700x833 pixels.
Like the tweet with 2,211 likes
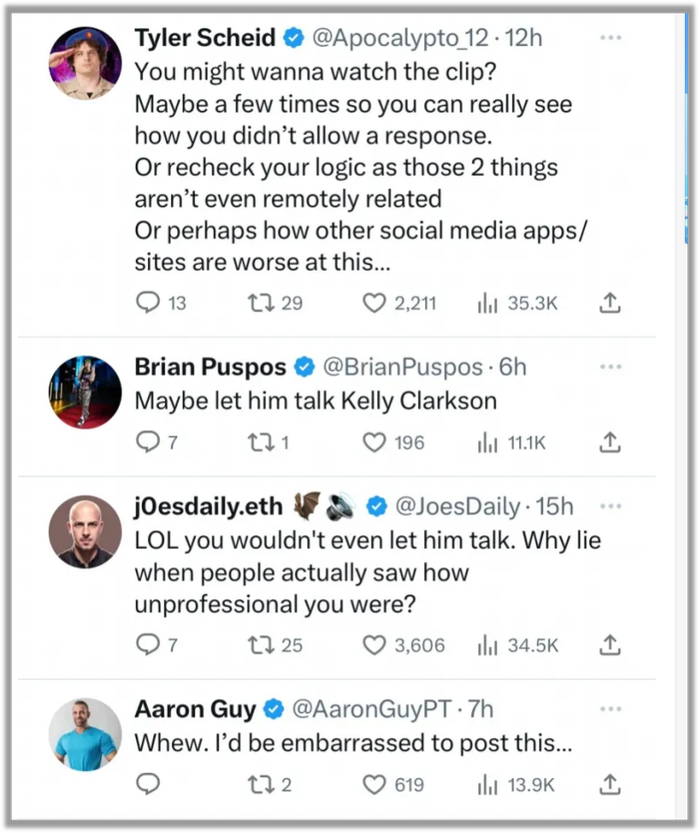(374, 302)
